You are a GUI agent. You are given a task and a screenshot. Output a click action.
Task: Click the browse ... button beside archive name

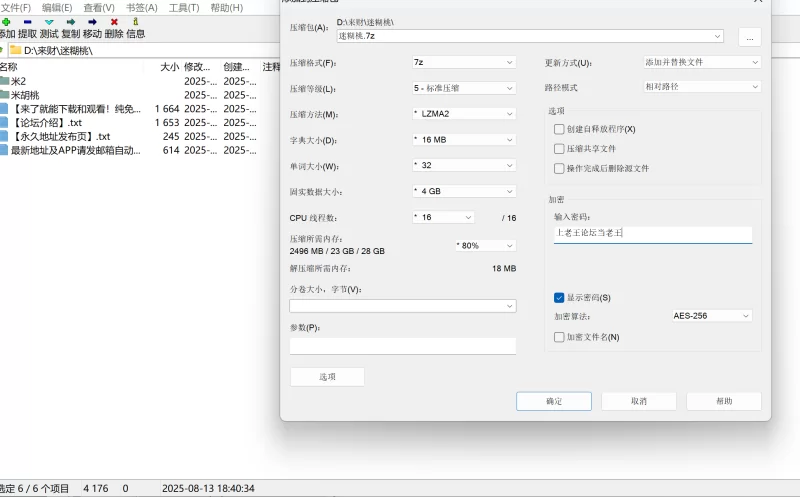[x=749, y=37]
